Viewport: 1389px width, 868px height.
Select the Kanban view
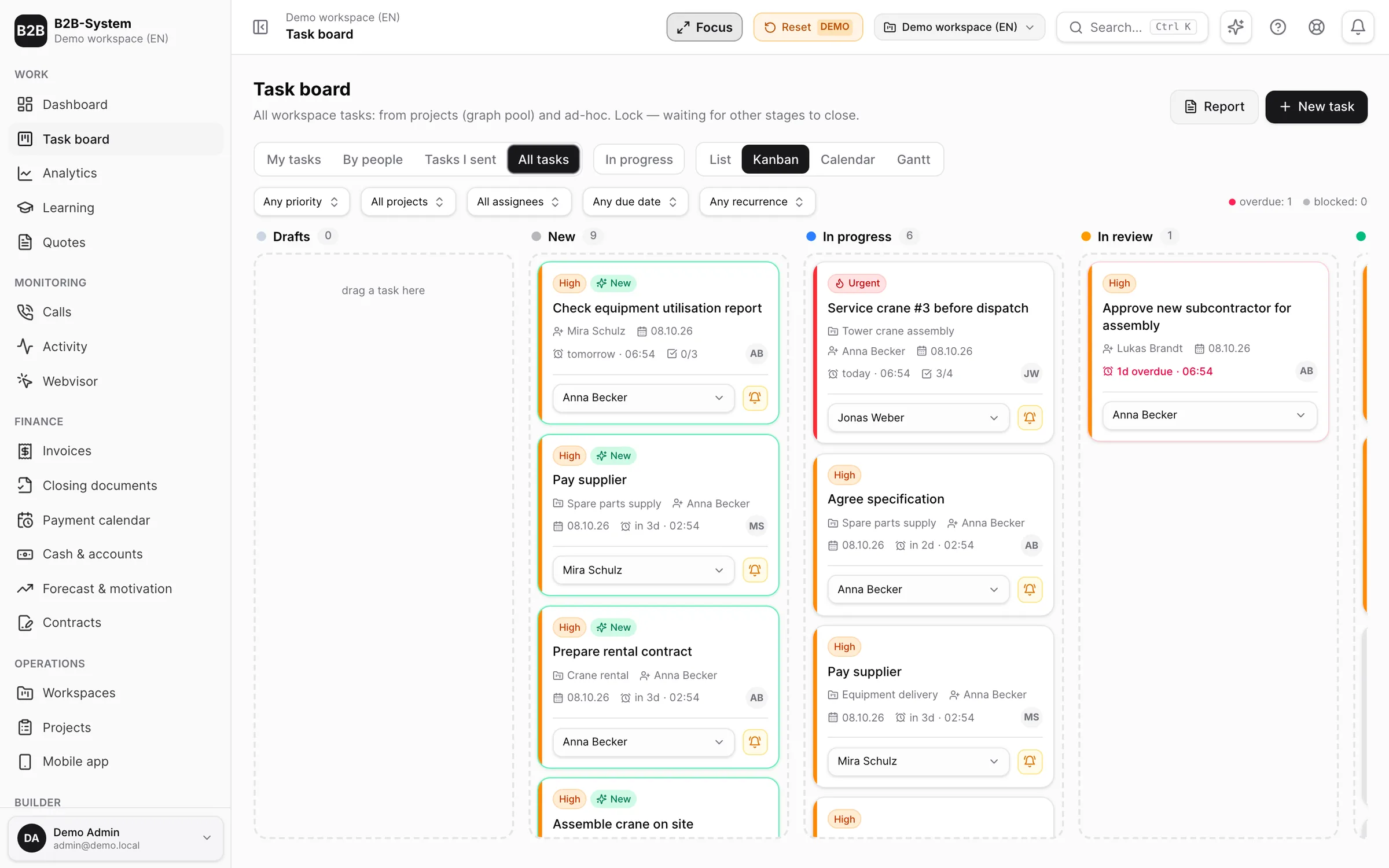coord(776,159)
